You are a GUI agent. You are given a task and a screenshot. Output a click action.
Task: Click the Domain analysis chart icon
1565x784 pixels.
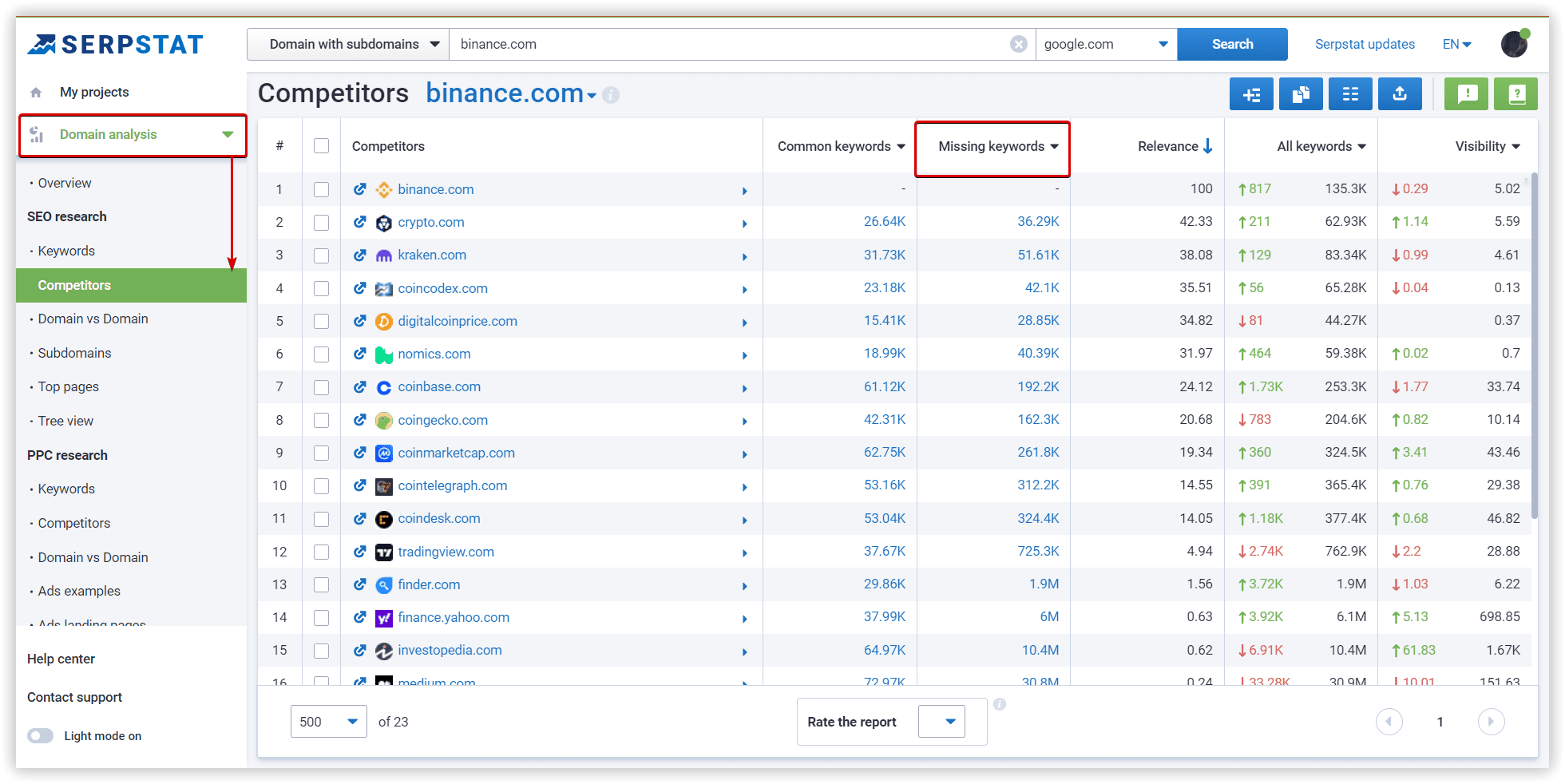(37, 134)
